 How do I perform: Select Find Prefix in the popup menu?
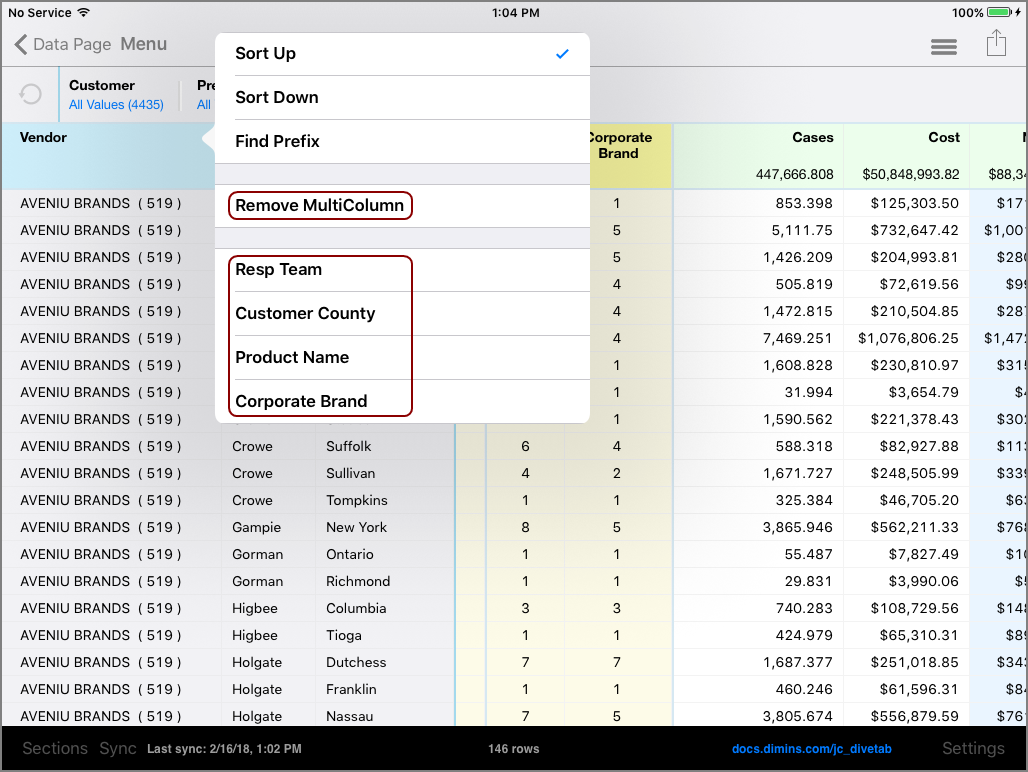pos(401,142)
